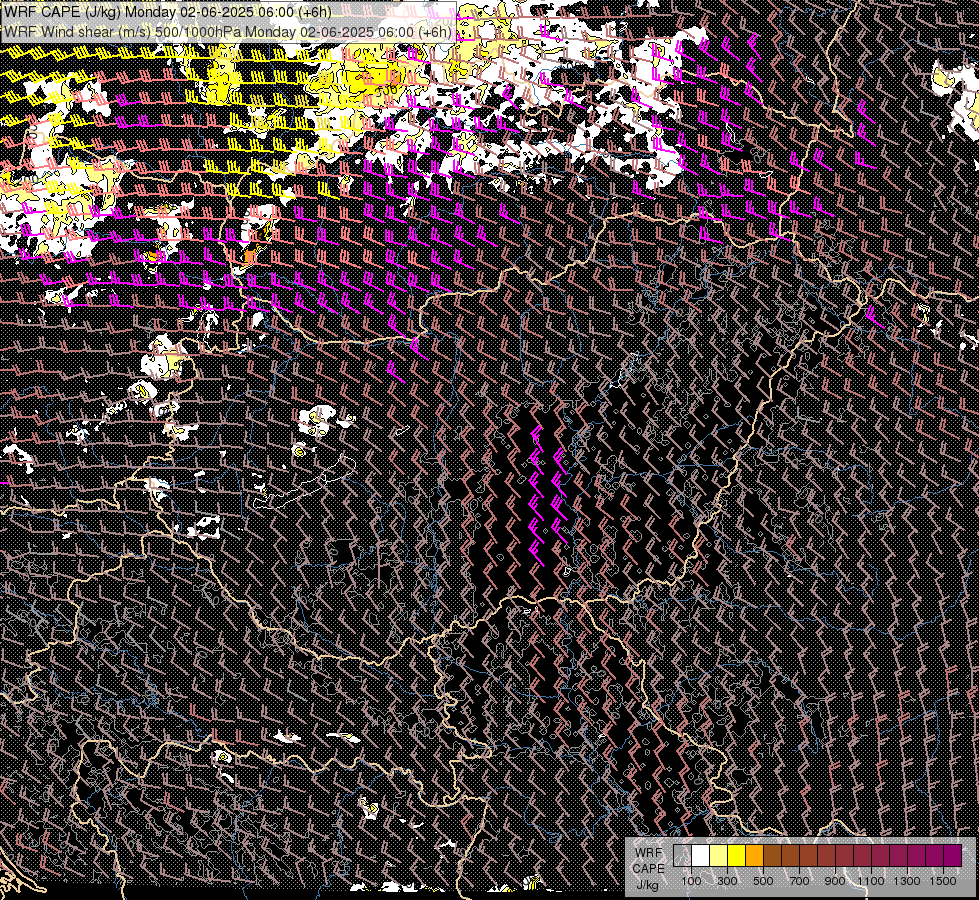Click the 1300 legend value

click(907, 881)
